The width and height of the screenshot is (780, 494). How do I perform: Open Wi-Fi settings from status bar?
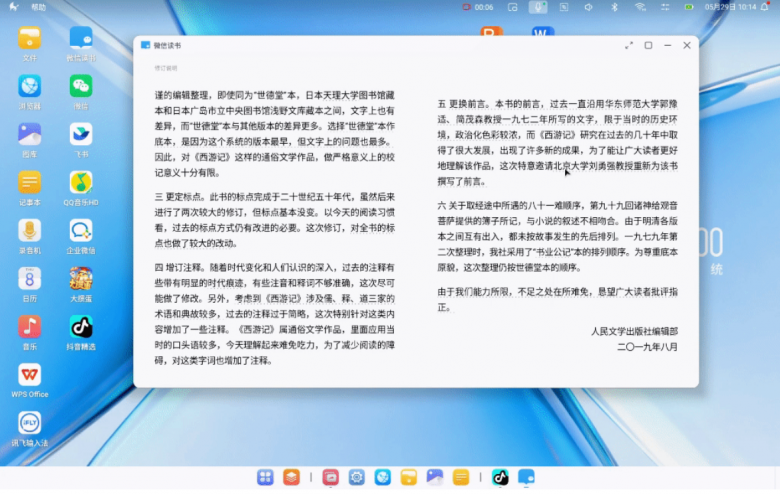[x=640, y=7]
